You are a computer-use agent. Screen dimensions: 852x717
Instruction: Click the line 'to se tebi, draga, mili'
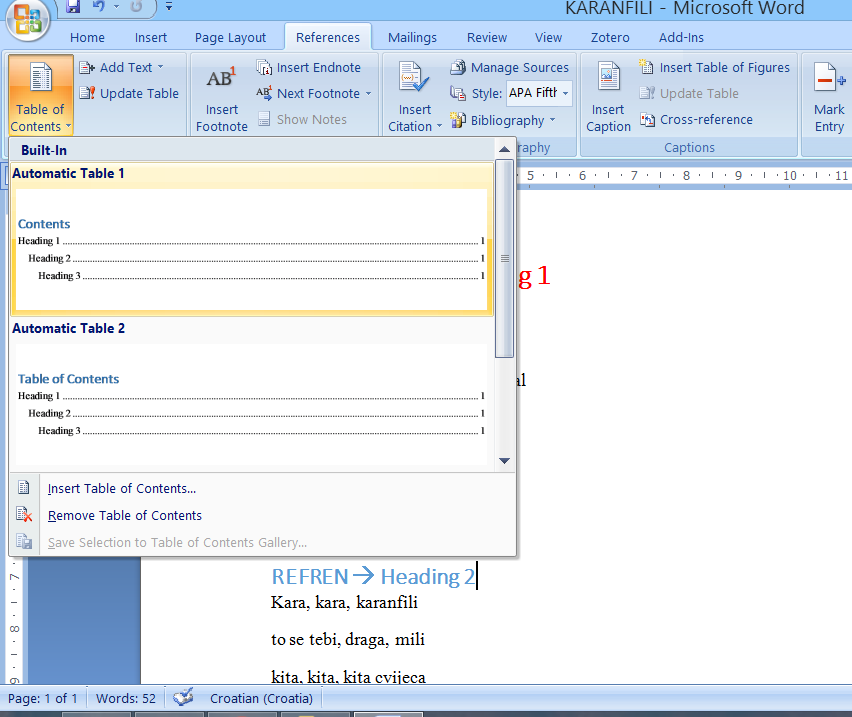tap(348, 639)
